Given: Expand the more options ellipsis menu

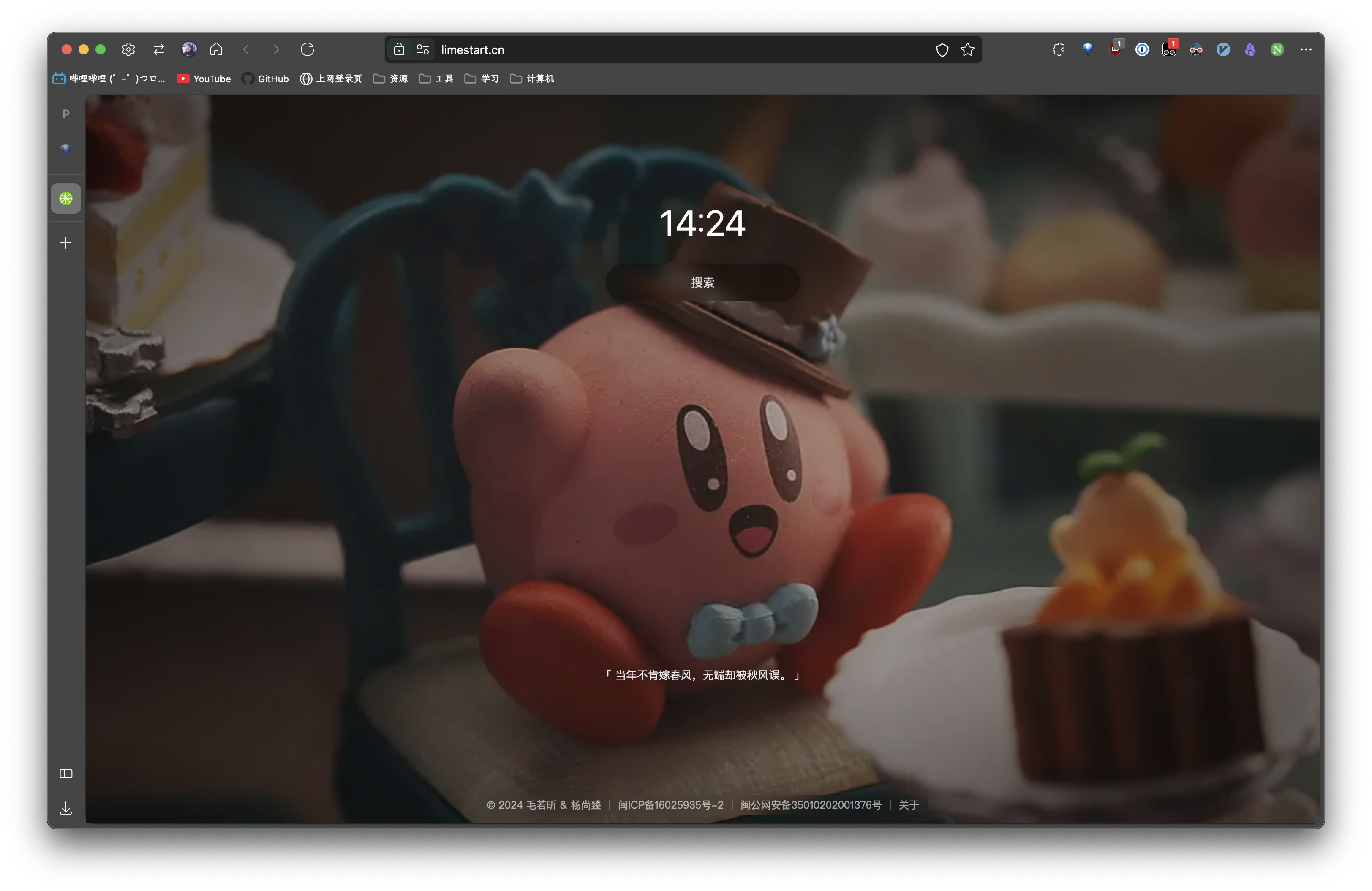Looking at the screenshot, I should [1306, 49].
